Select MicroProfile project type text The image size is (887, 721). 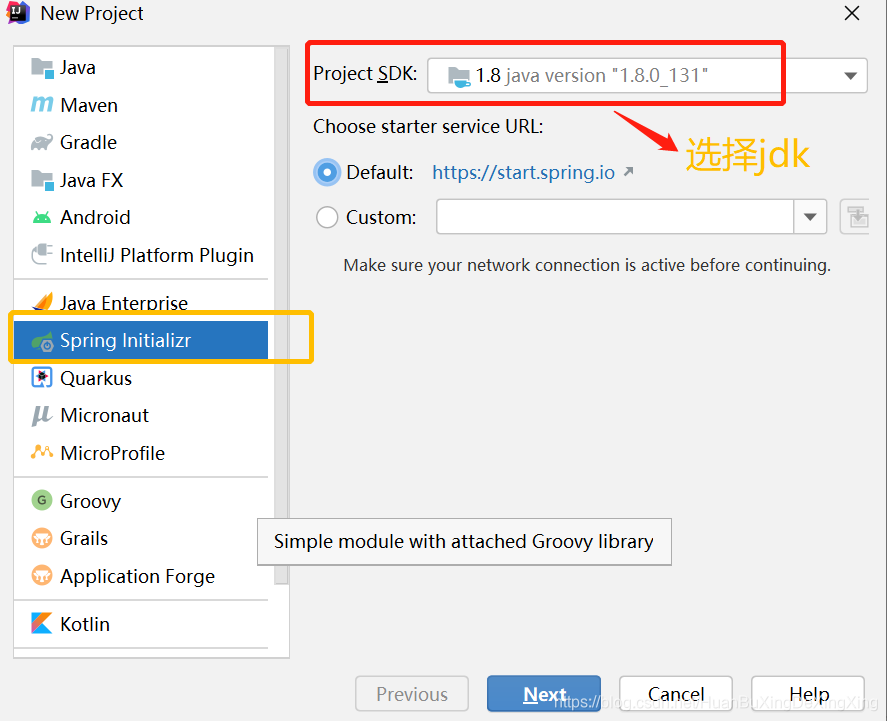[x=113, y=453]
